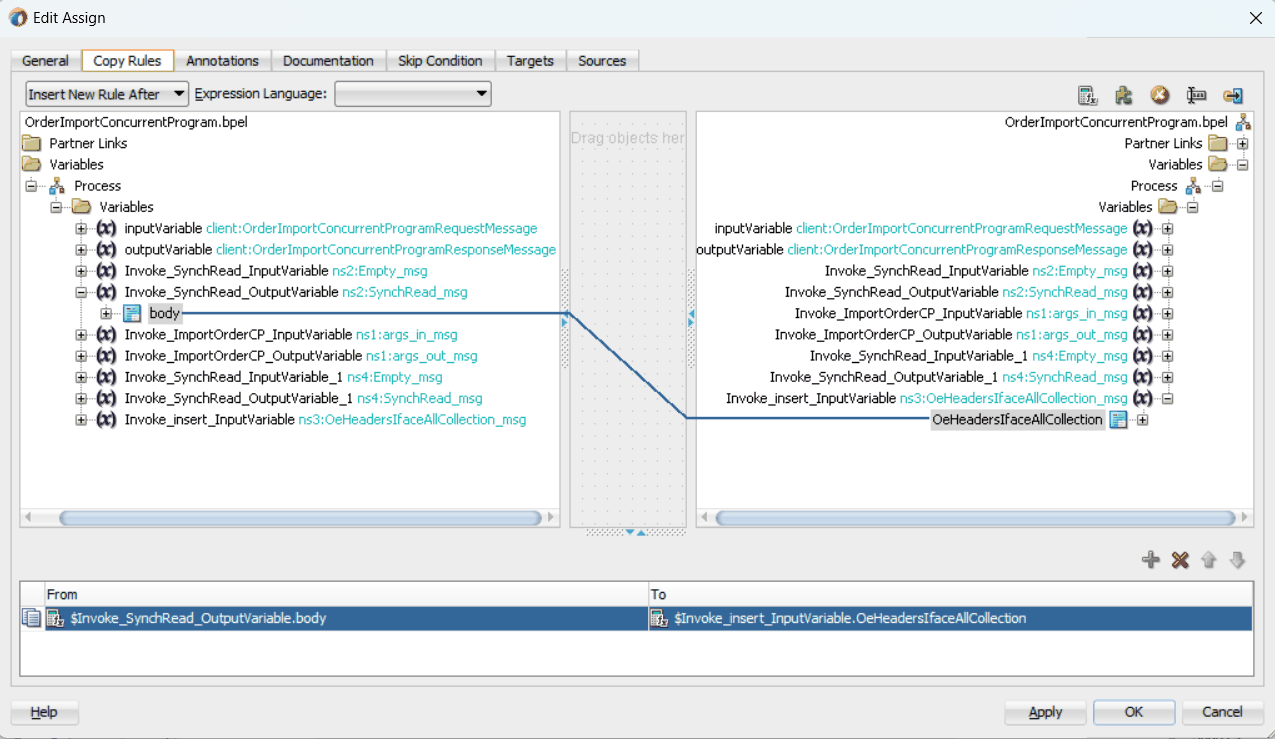Go to the Skip Condition tab
The width and height of the screenshot is (1275, 739).
(440, 61)
